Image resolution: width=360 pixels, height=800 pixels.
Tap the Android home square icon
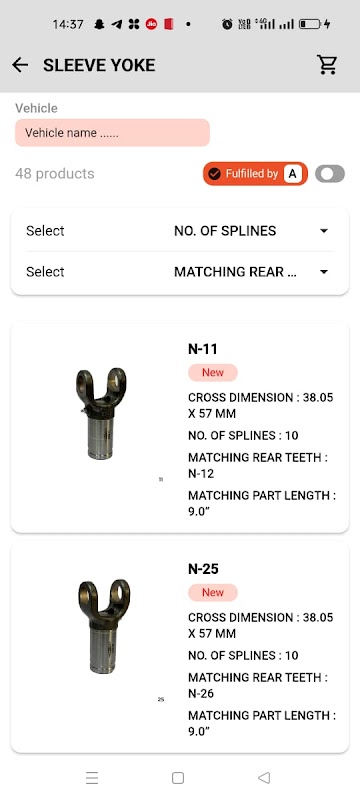tap(178, 778)
